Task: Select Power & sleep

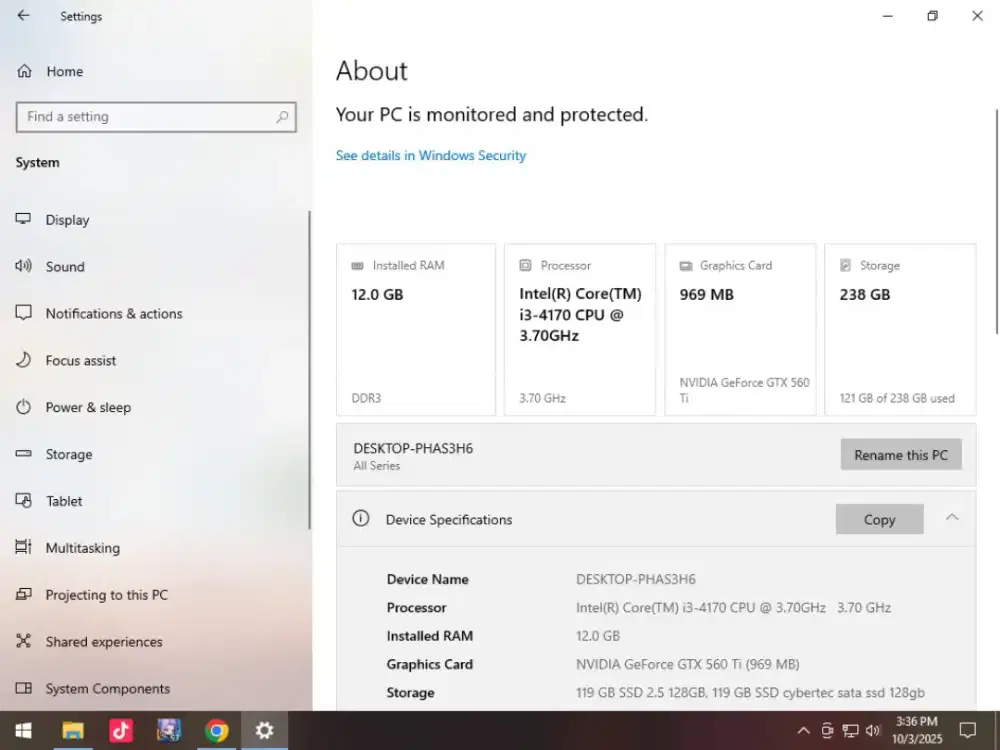Action: pos(88,408)
